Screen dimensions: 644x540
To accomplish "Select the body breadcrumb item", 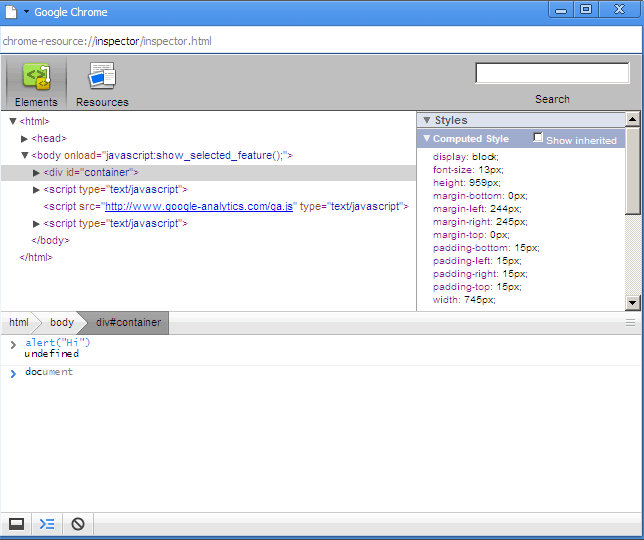I will coord(62,323).
